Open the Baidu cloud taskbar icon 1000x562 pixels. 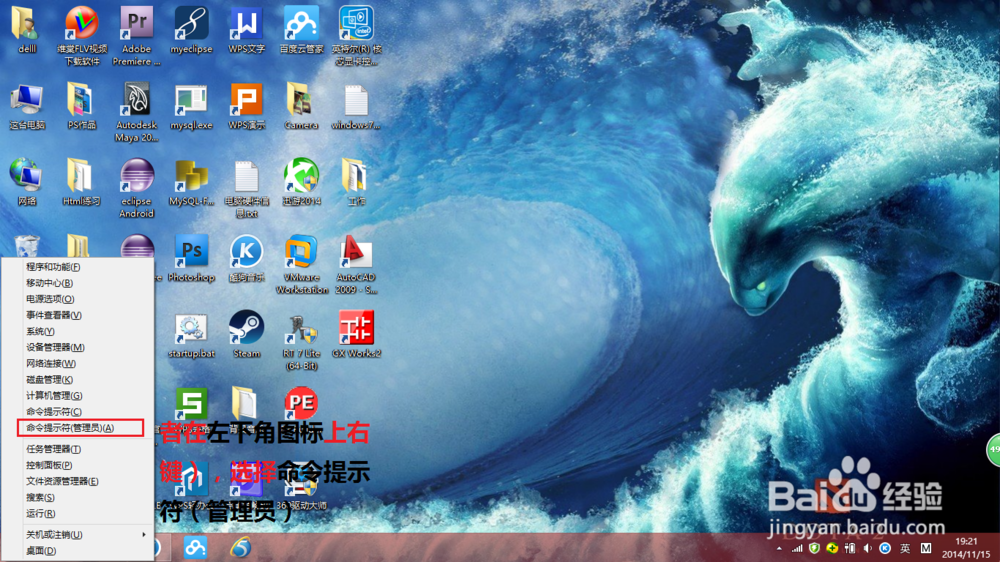(195, 548)
